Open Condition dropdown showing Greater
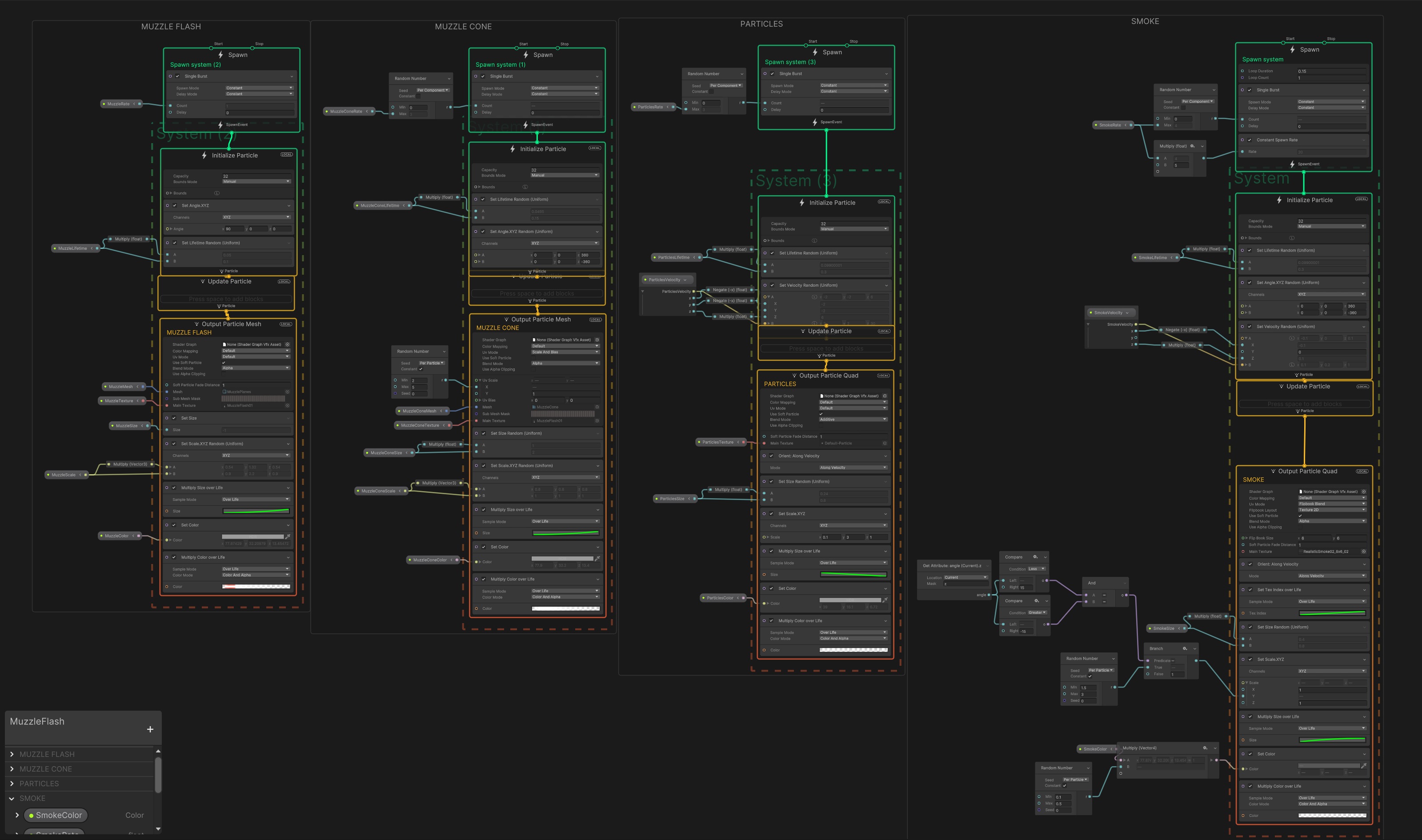This screenshot has width=1422, height=840. click(x=1037, y=612)
